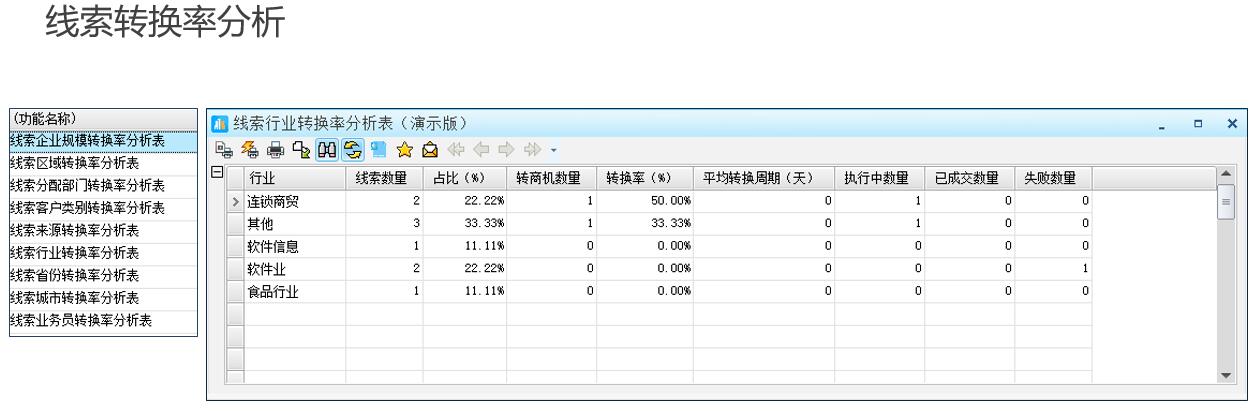Sort by the 转换率 (%) column header

pyautogui.click(x=639, y=178)
